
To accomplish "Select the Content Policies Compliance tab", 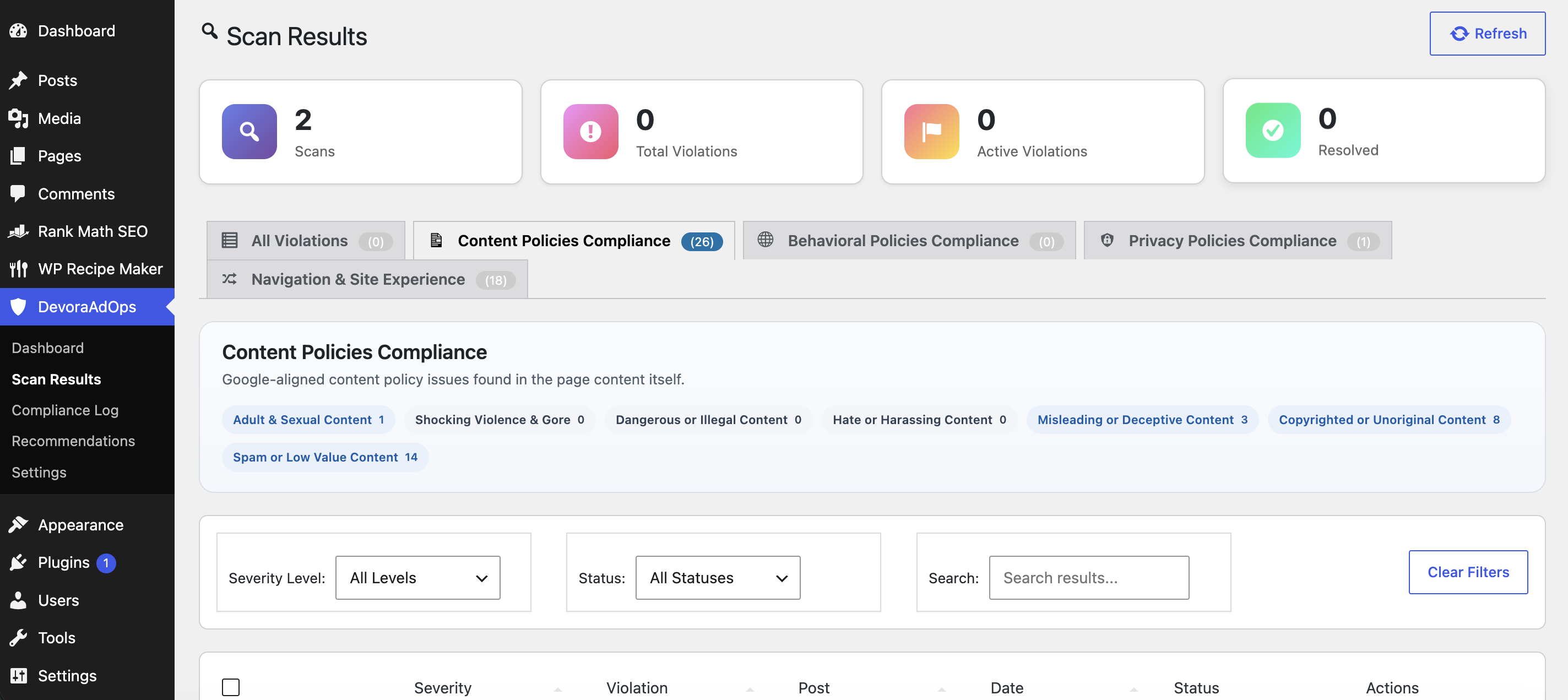I will [x=573, y=241].
